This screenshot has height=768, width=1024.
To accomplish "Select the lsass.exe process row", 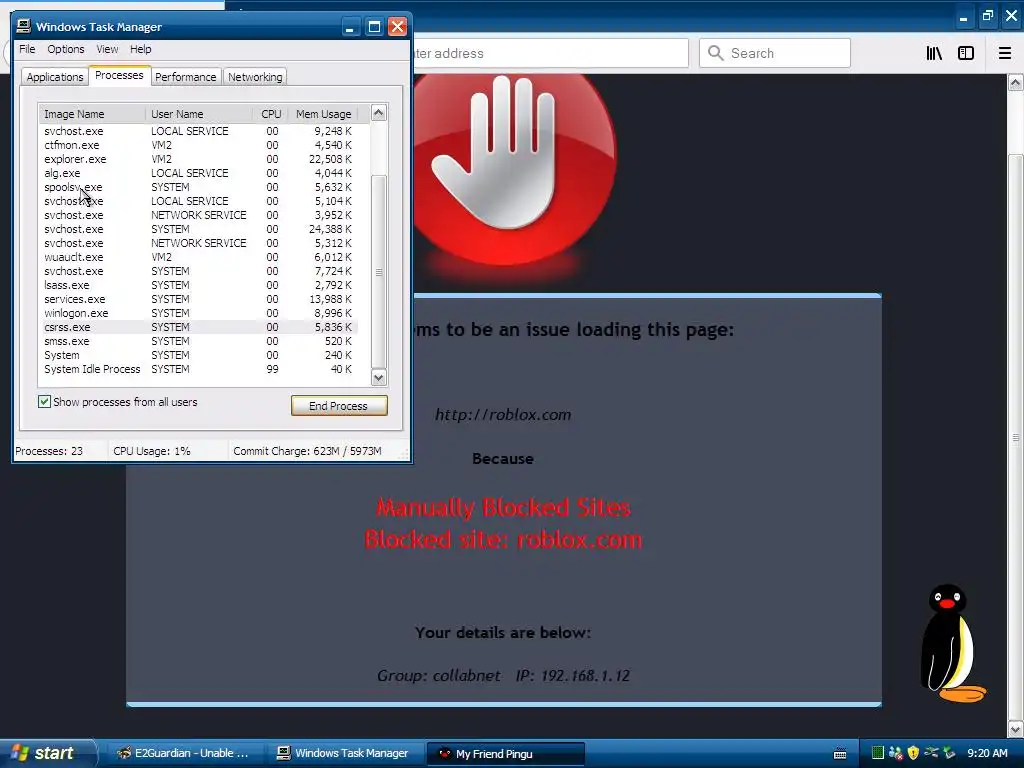I will 199,285.
